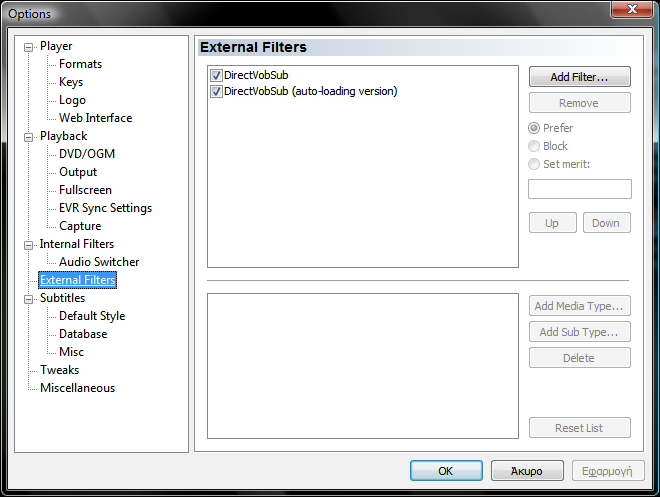Select the Player tree item

56,46
